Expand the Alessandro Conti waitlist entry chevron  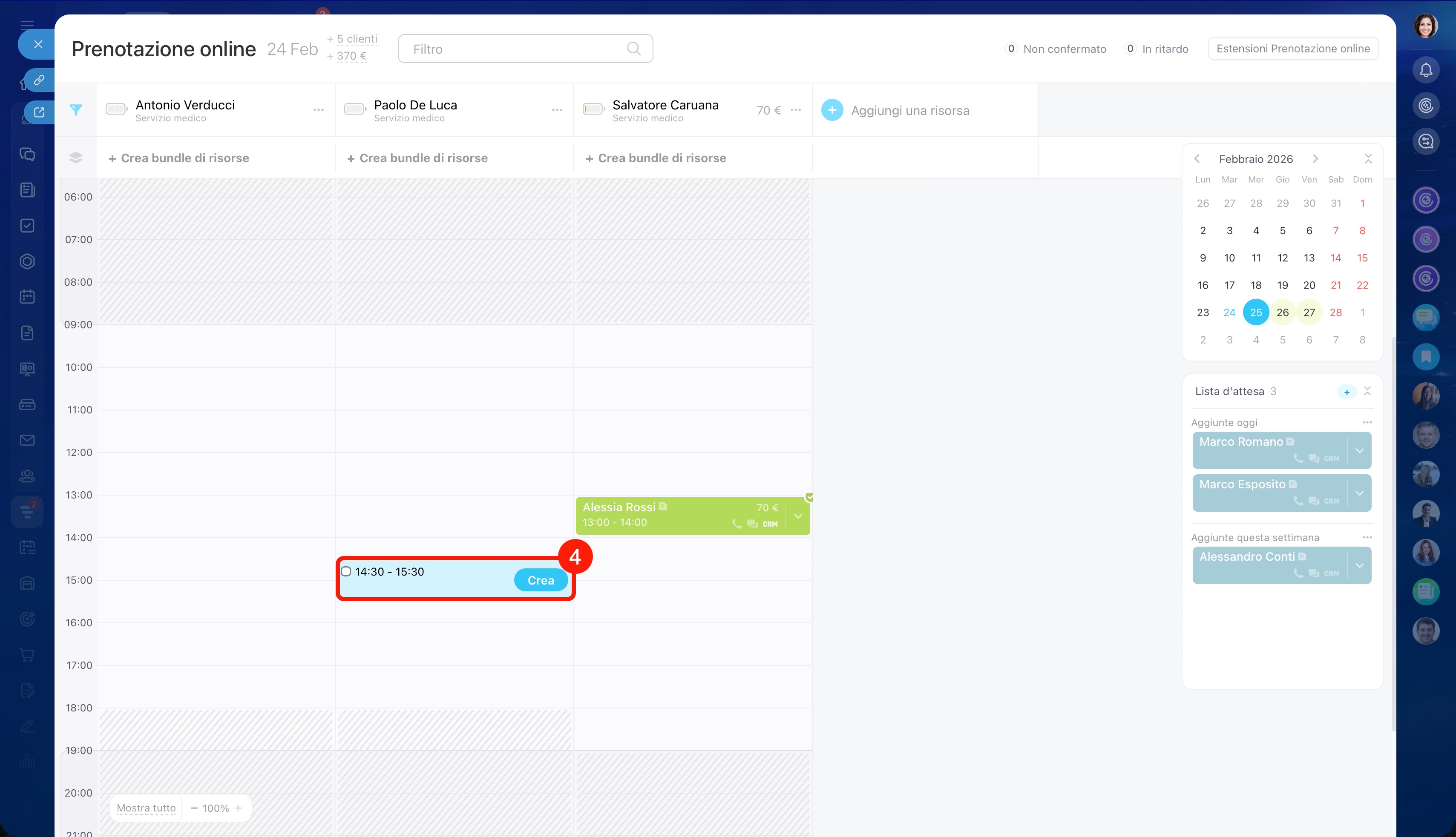pos(1359,566)
